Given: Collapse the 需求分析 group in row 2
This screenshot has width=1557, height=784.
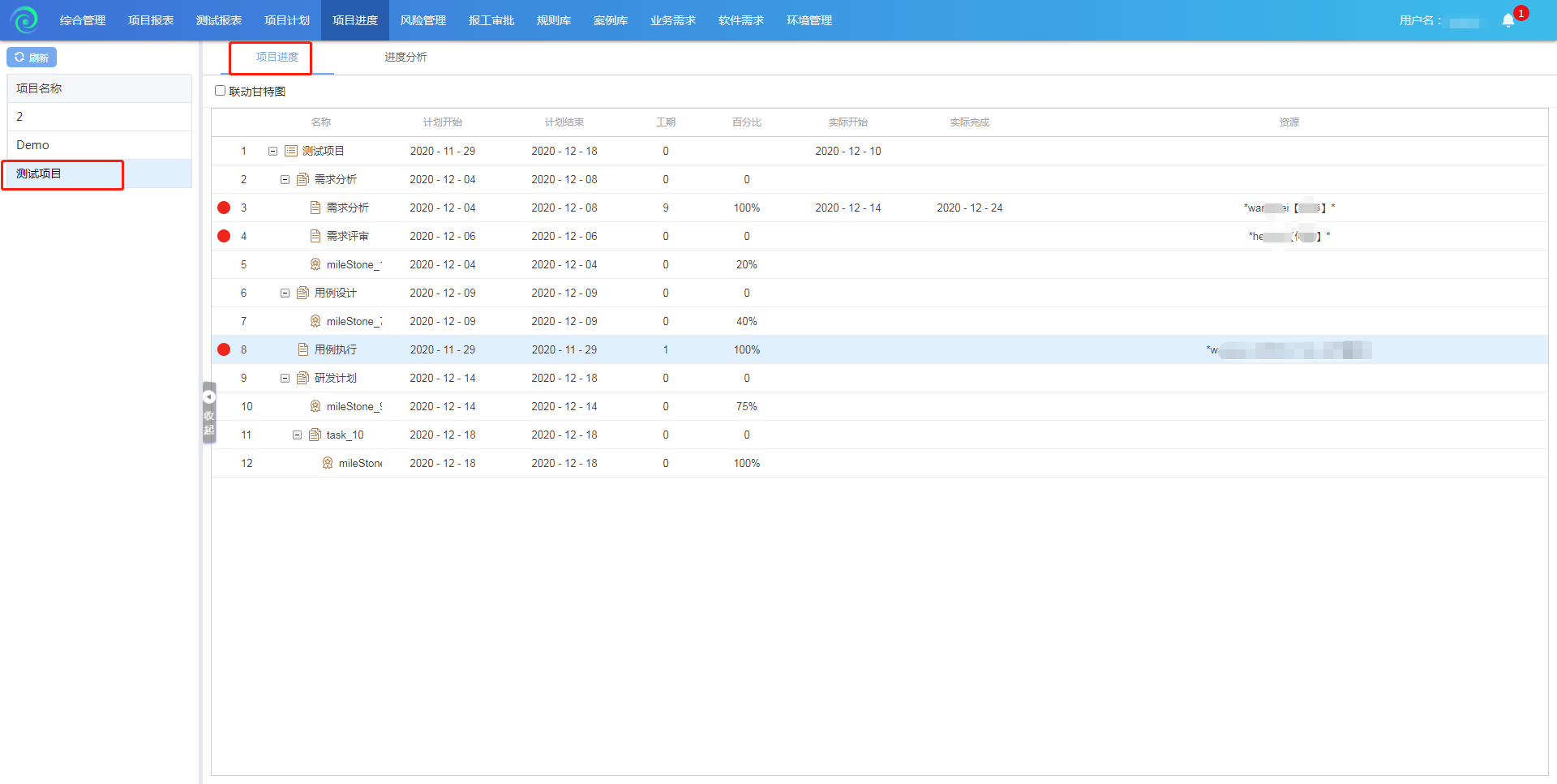Looking at the screenshot, I should [x=285, y=179].
